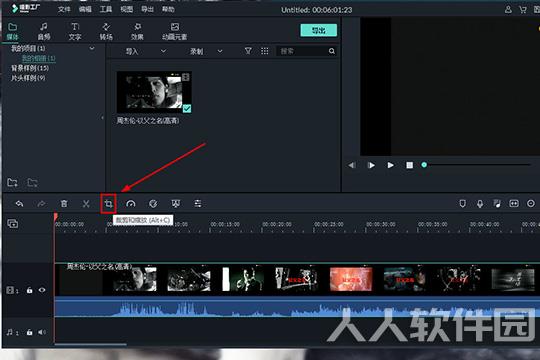Viewport: 540px width, 360px height.
Task: Click the video track 1 filmstrip icon
Action: click(x=11, y=290)
